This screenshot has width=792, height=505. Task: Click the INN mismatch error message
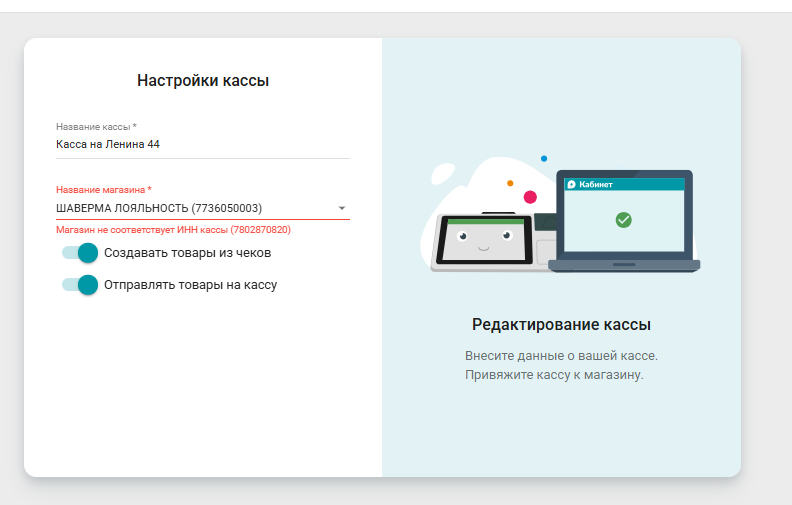coord(173,230)
